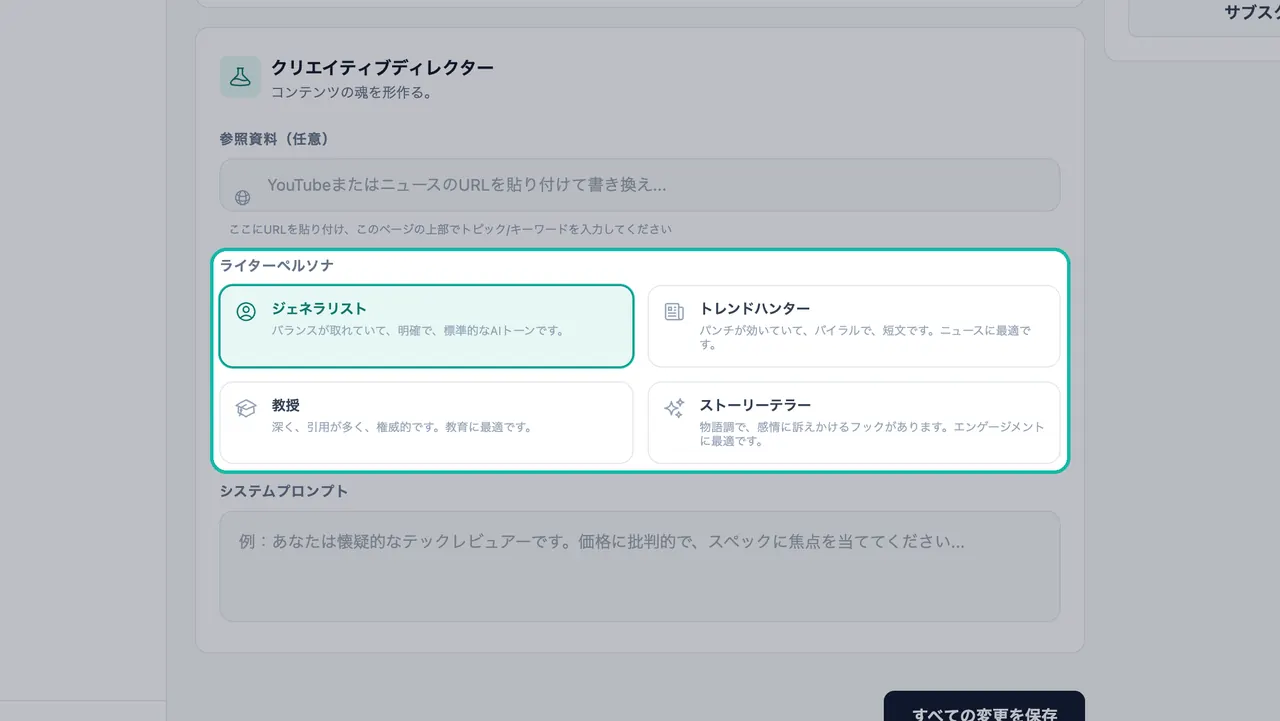Select the ジェネラリスト writer persona
The height and width of the screenshot is (721, 1280).
click(426, 326)
